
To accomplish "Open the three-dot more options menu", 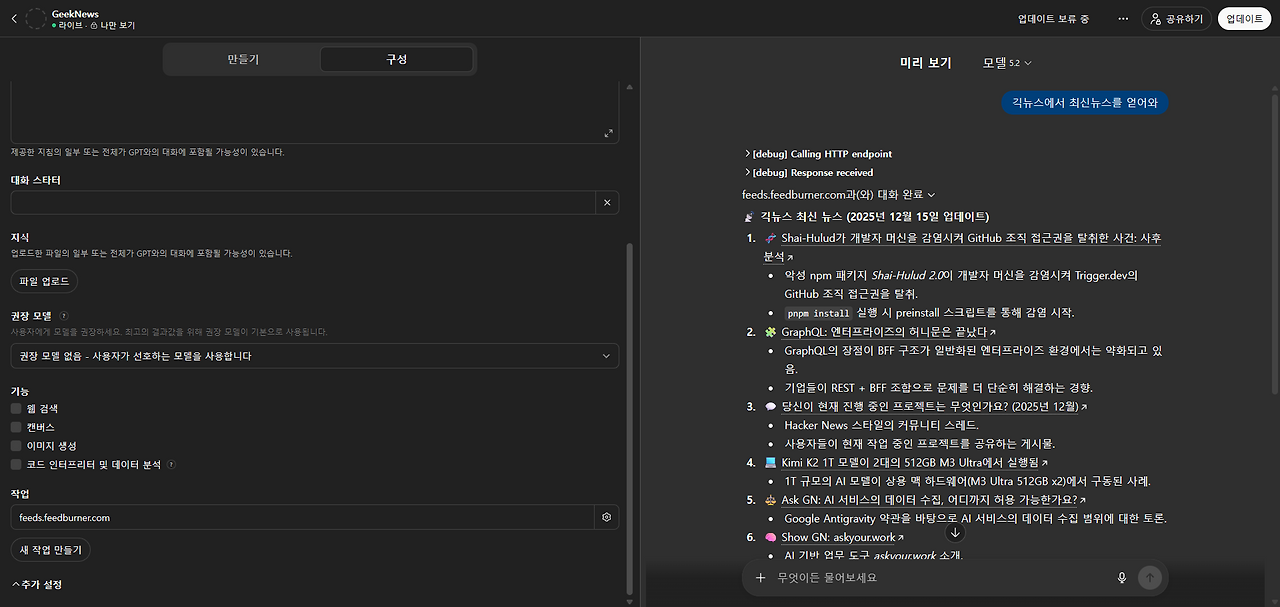I will pyautogui.click(x=1123, y=19).
